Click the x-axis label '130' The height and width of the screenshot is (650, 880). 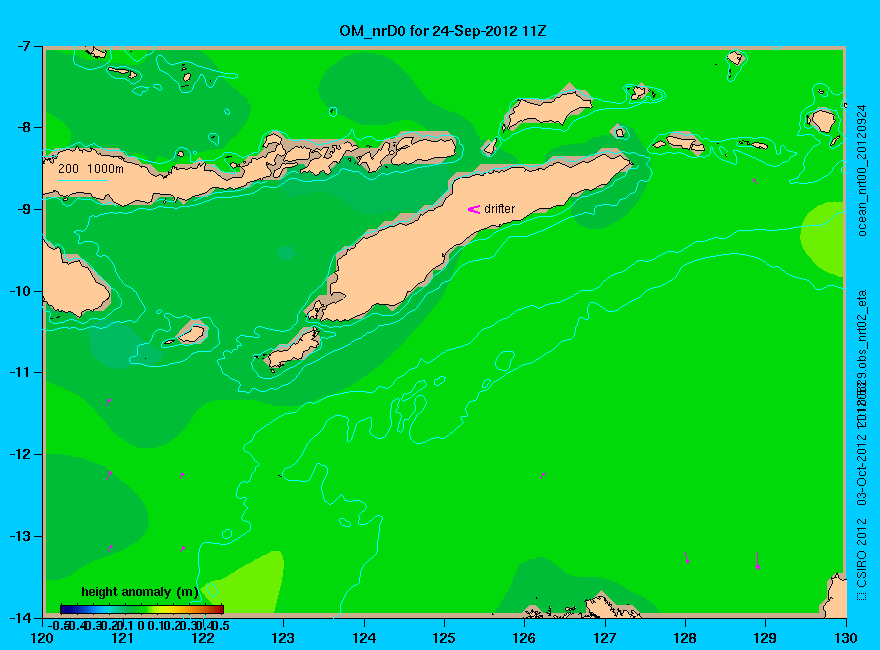[x=846, y=638]
